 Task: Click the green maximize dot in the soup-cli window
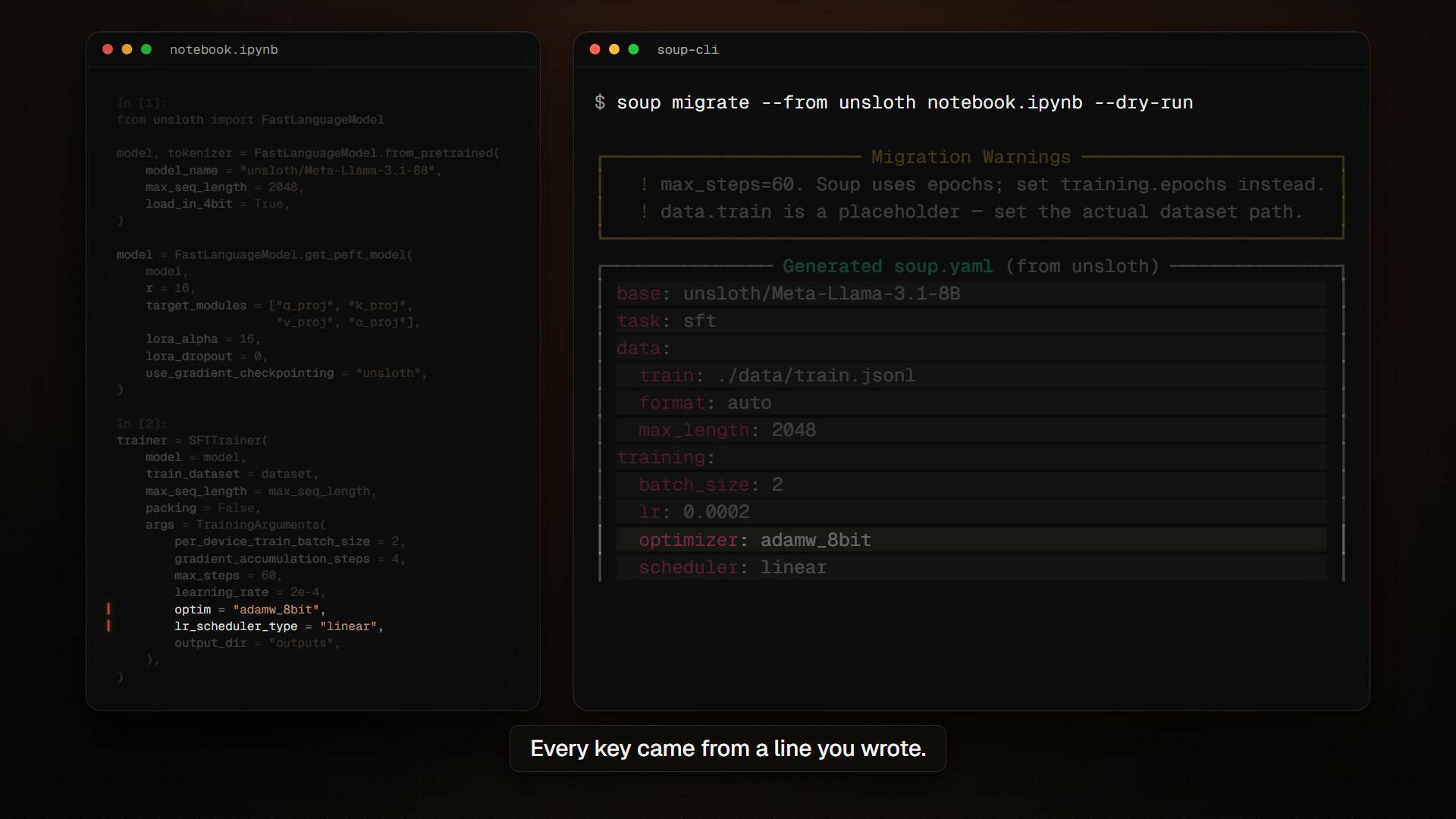pos(634,49)
